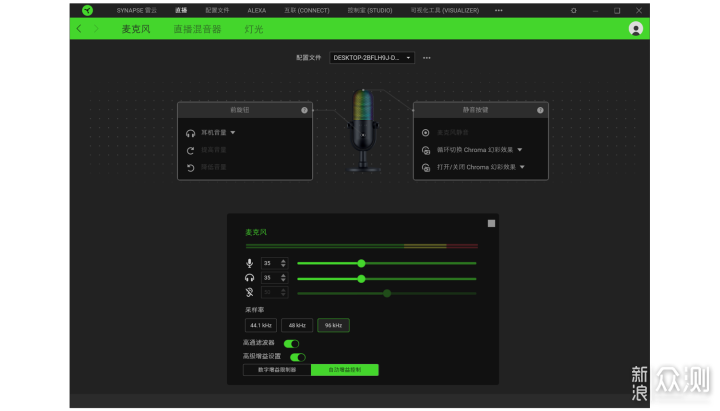720x411 pixels.
Task: Click the microphone volume stepper arrows
Action: tap(283, 263)
